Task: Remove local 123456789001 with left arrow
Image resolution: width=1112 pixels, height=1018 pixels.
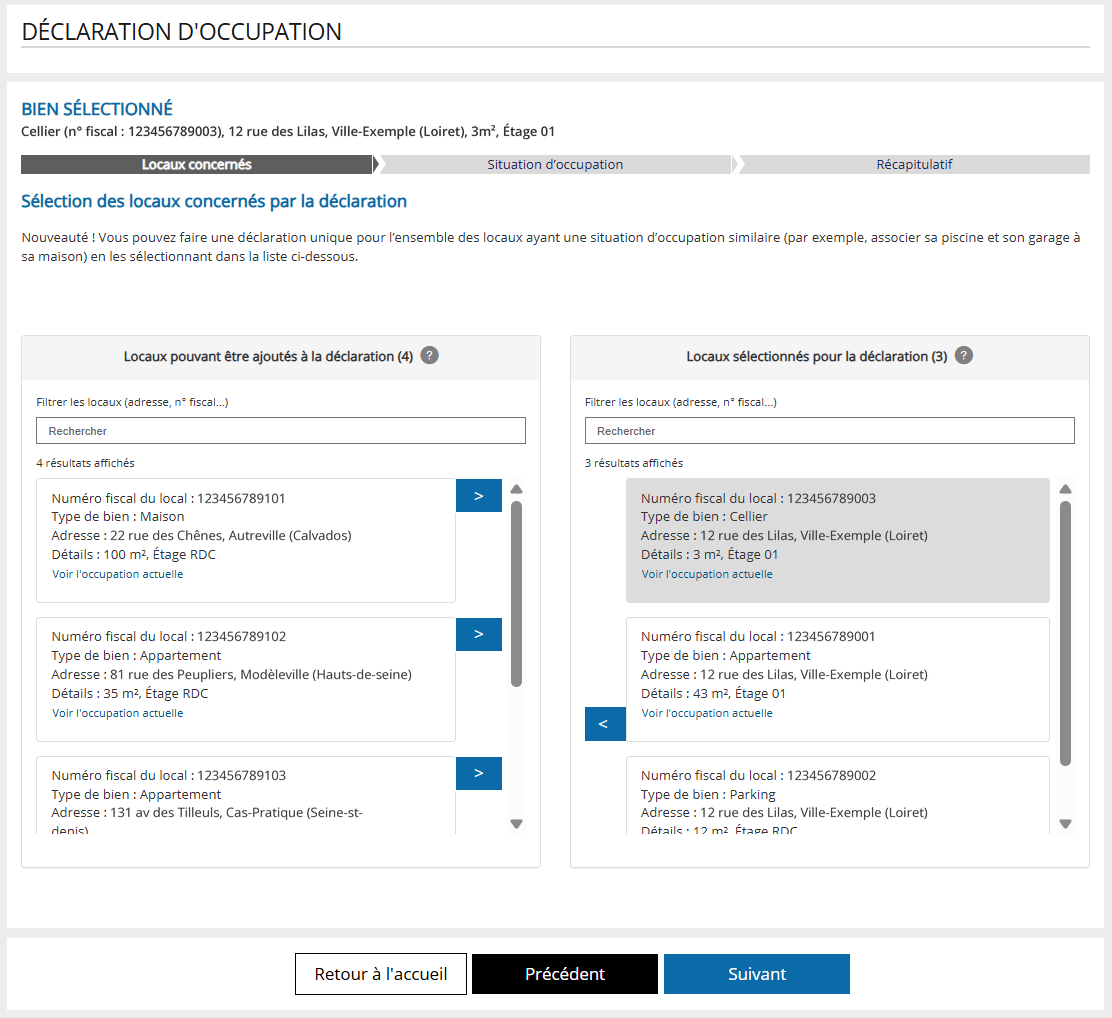Action: 605,724
